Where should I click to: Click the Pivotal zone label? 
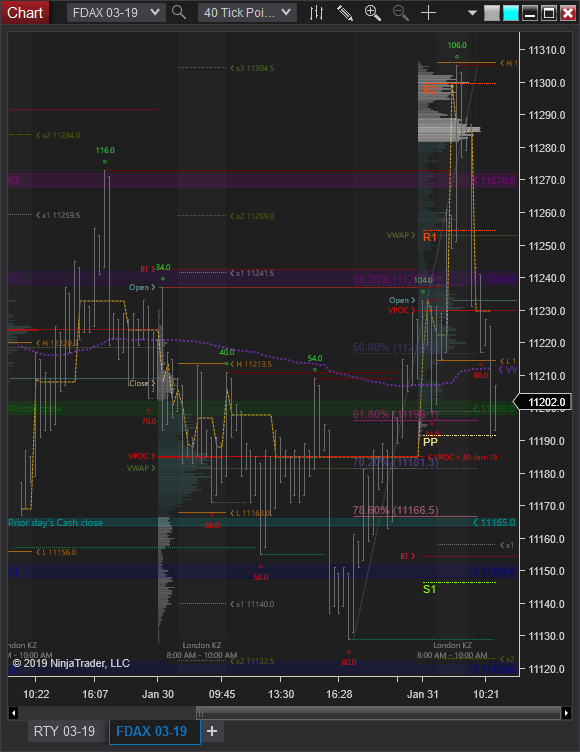pos(35,409)
